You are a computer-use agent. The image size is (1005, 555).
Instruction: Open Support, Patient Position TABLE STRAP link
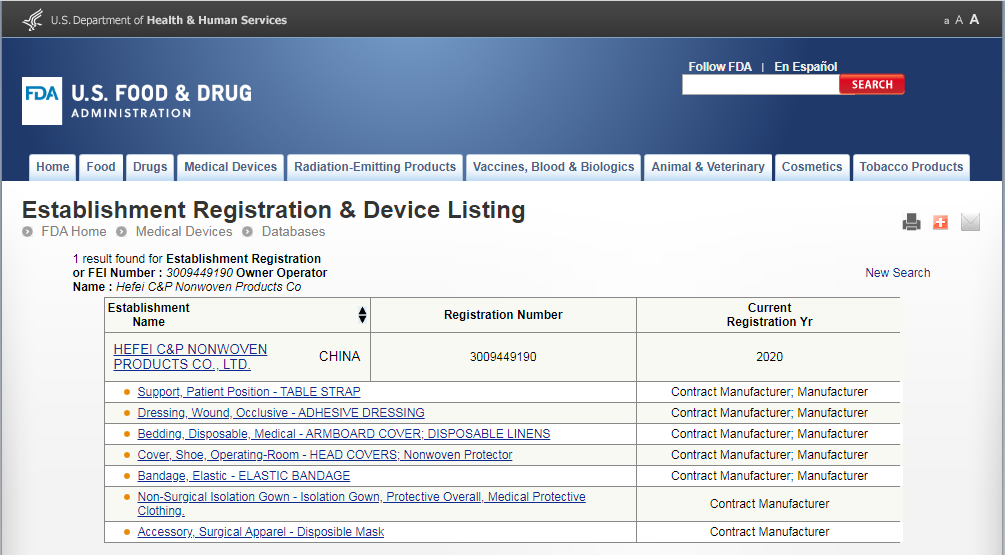coord(249,392)
